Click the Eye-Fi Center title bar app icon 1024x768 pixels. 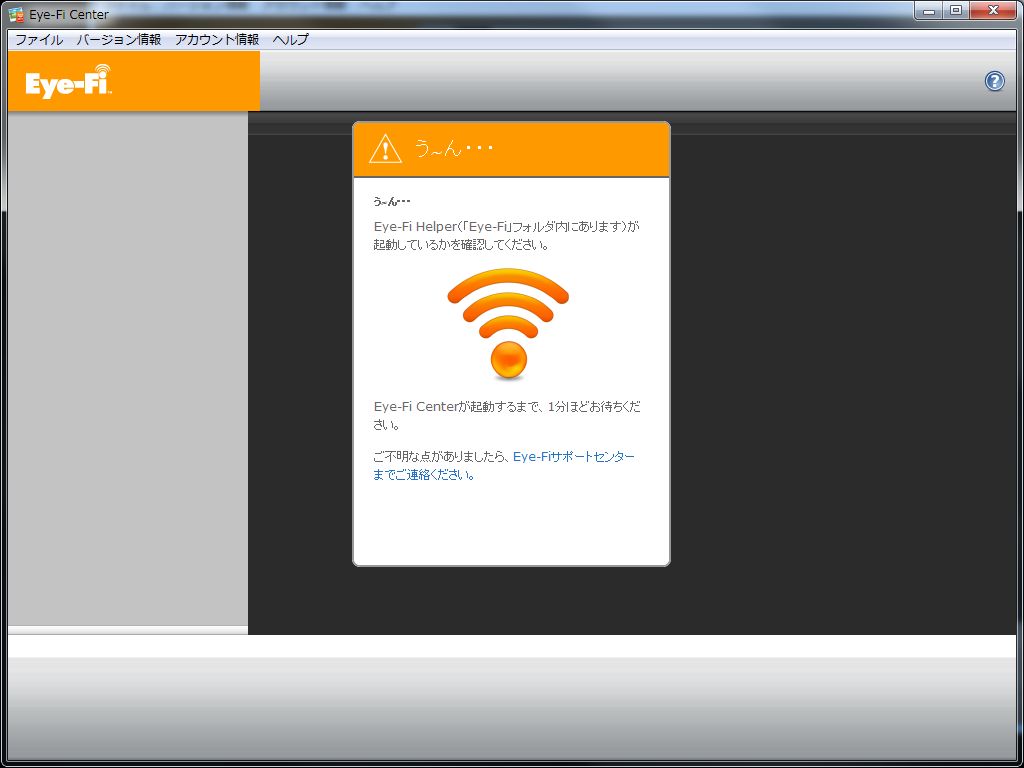point(16,14)
